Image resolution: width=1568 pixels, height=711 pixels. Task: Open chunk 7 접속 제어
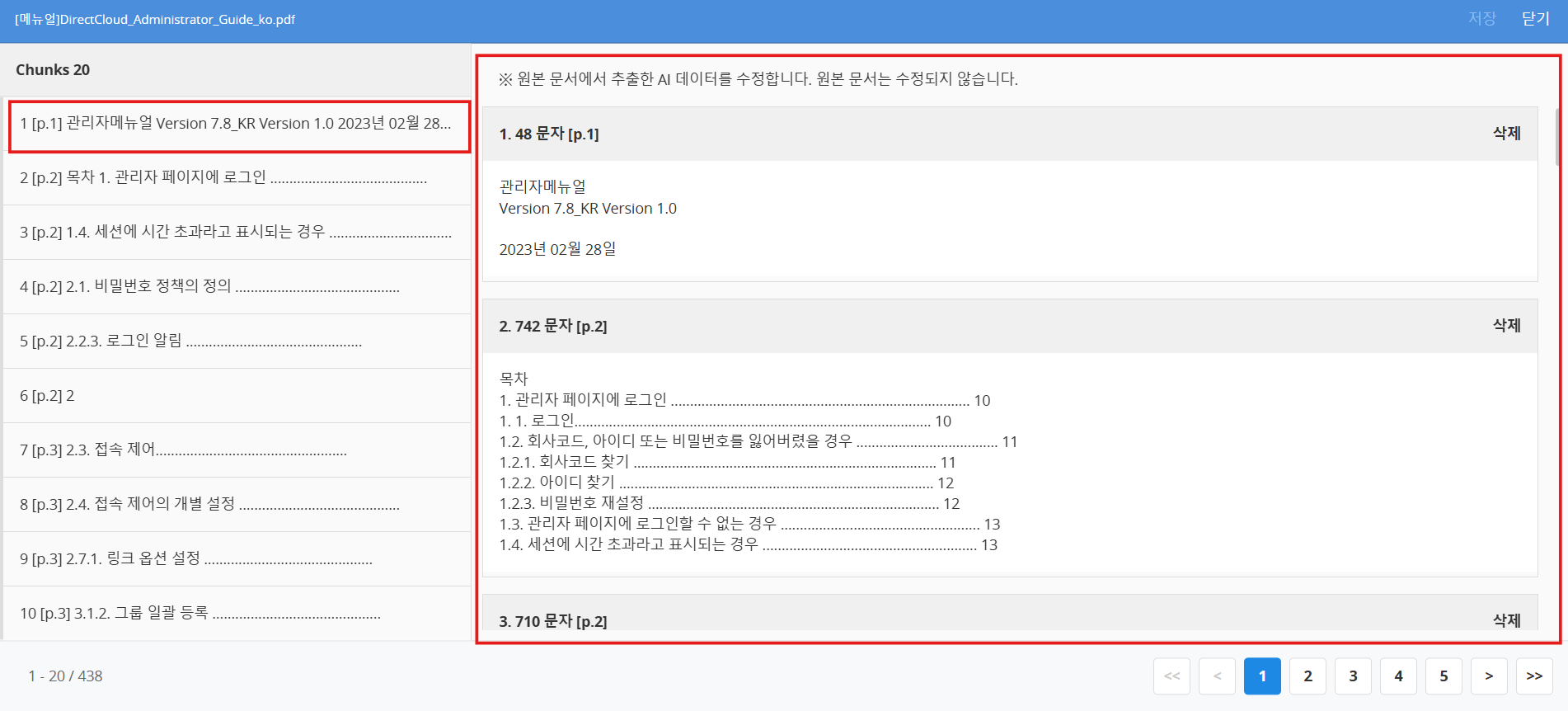(x=238, y=450)
